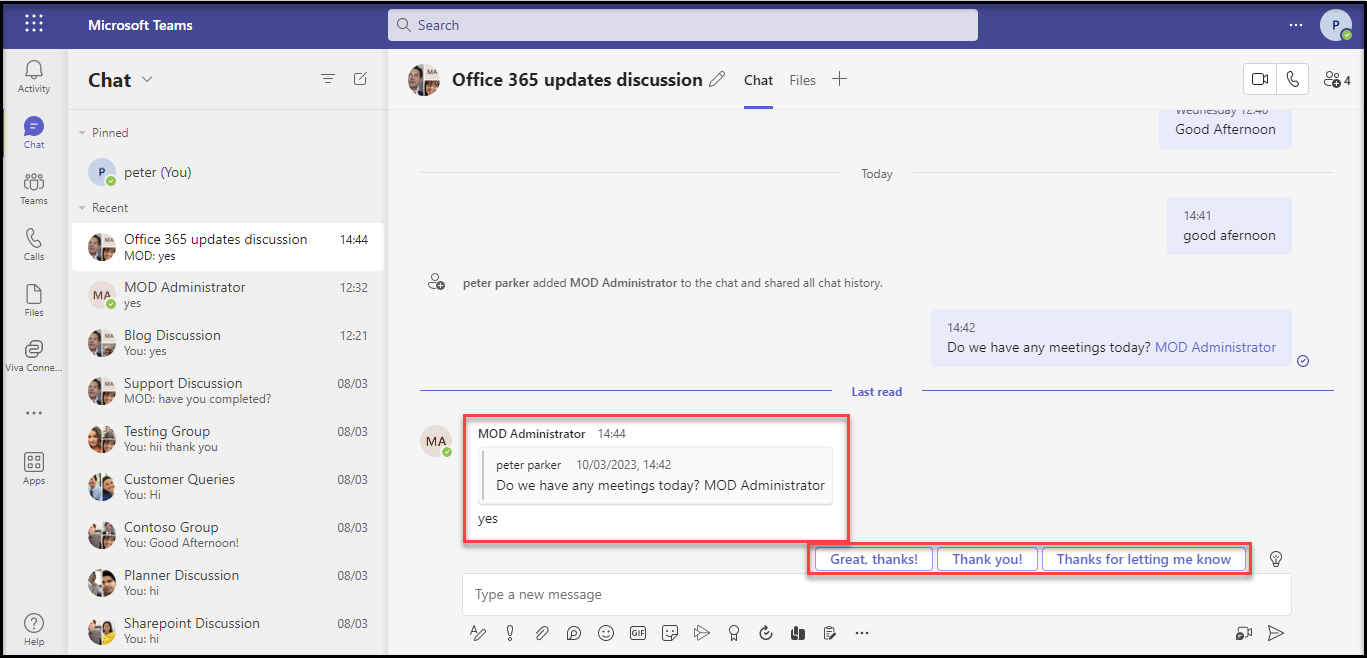Send the "Great, thanks!" suggested reply
The width and height of the screenshot is (1367, 658).
pos(873,559)
